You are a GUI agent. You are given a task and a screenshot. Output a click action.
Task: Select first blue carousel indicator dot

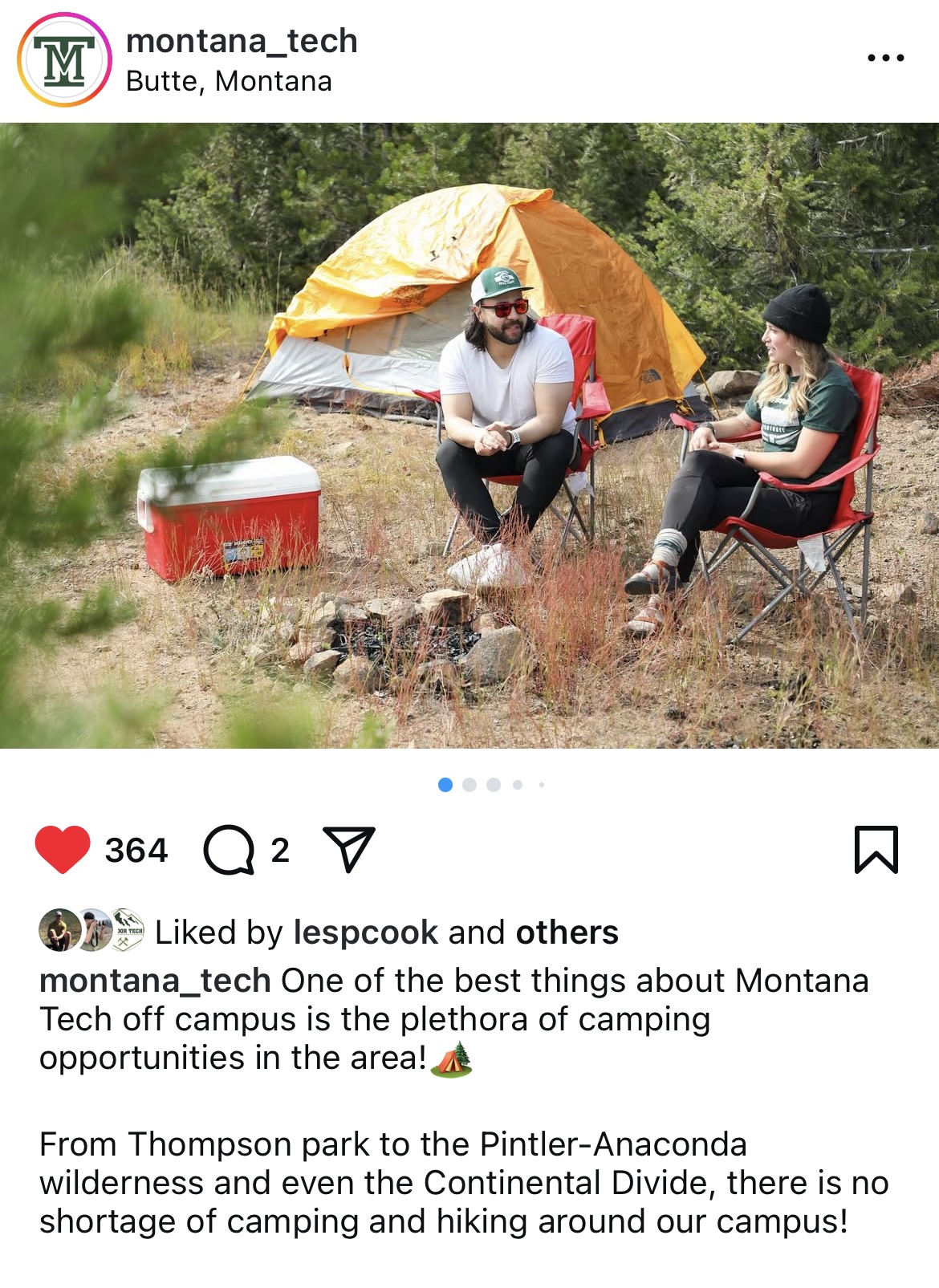point(445,785)
